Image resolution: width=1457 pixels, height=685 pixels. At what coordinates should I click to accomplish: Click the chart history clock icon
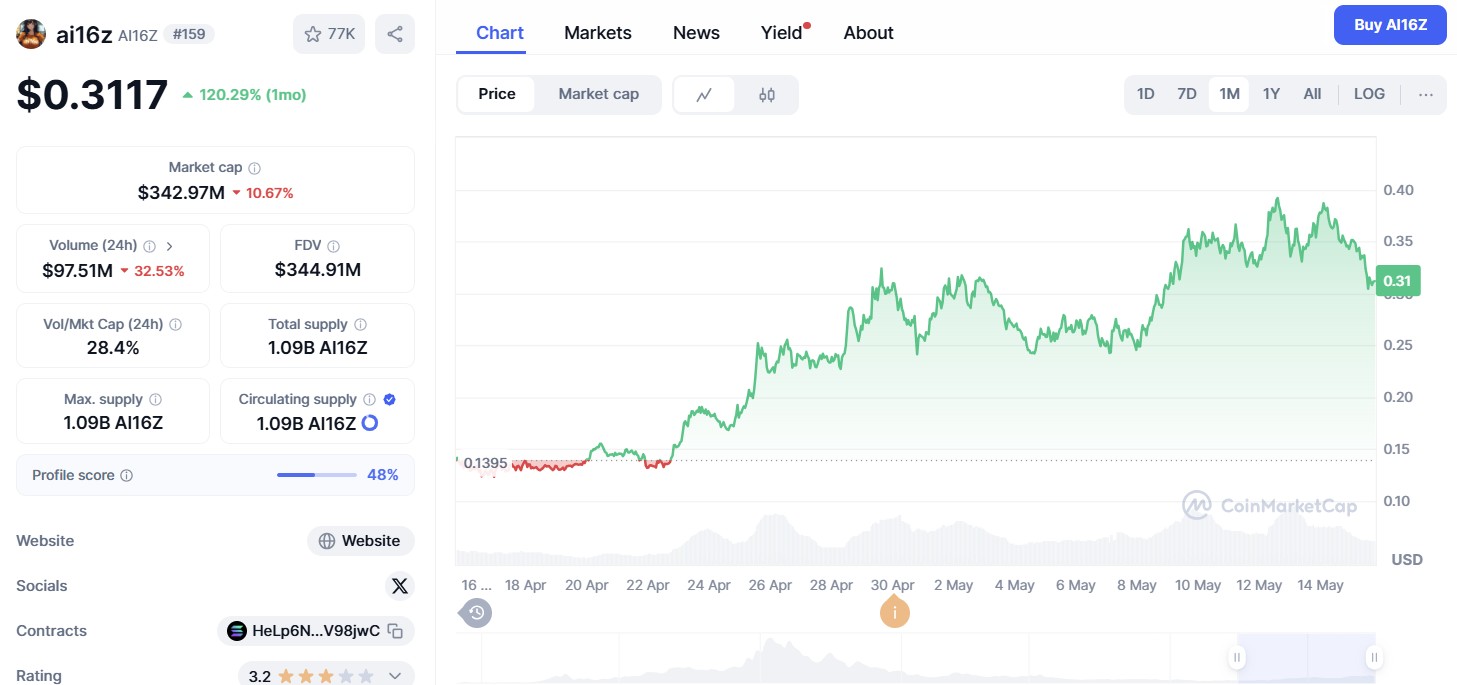[x=477, y=612]
